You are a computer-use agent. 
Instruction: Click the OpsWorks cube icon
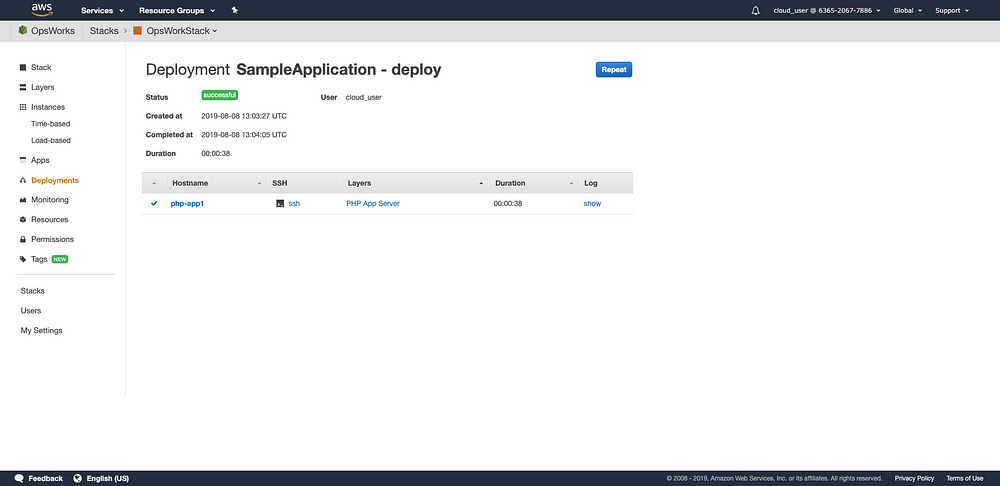point(23,30)
